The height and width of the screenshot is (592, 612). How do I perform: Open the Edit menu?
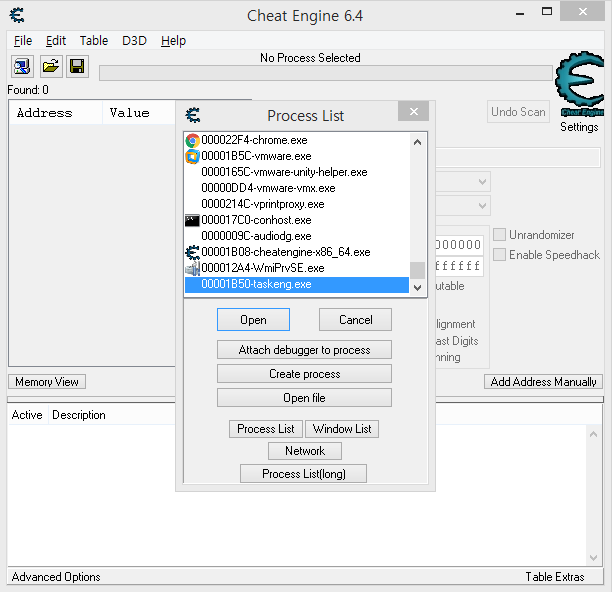click(56, 41)
